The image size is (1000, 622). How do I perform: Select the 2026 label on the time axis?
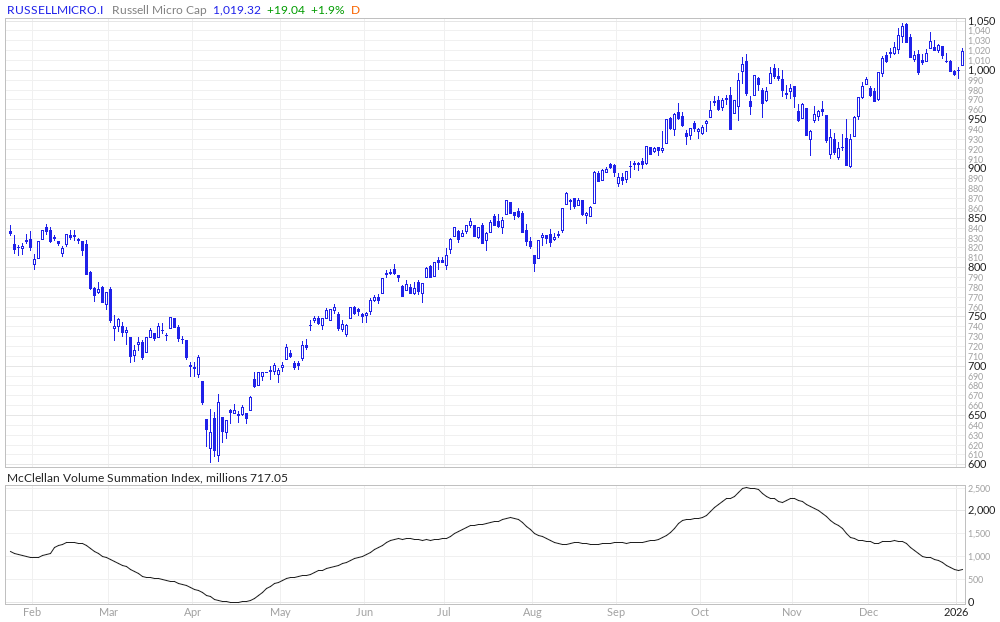[957, 611]
